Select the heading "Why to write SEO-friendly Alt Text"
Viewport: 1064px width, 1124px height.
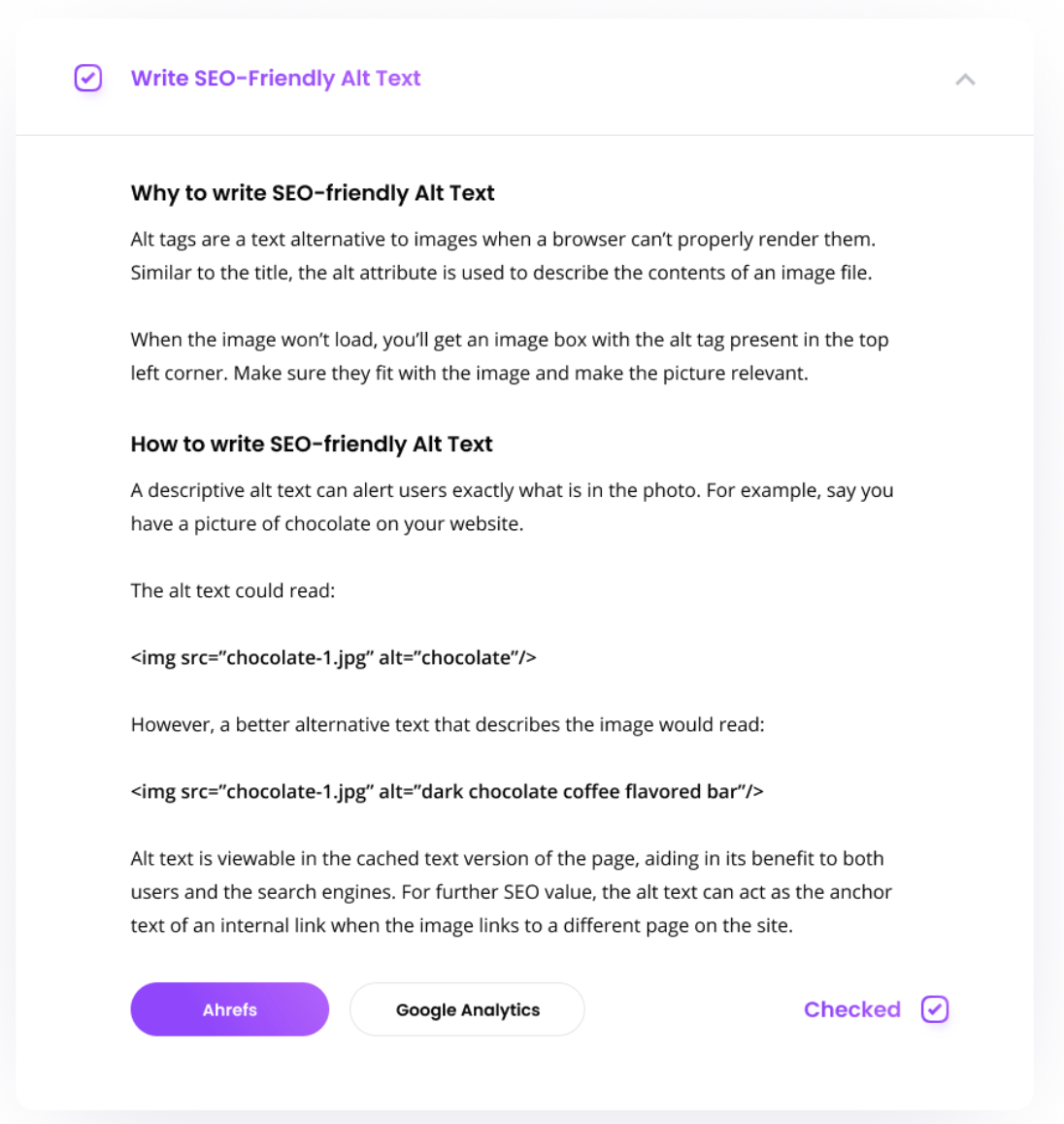[x=313, y=193]
